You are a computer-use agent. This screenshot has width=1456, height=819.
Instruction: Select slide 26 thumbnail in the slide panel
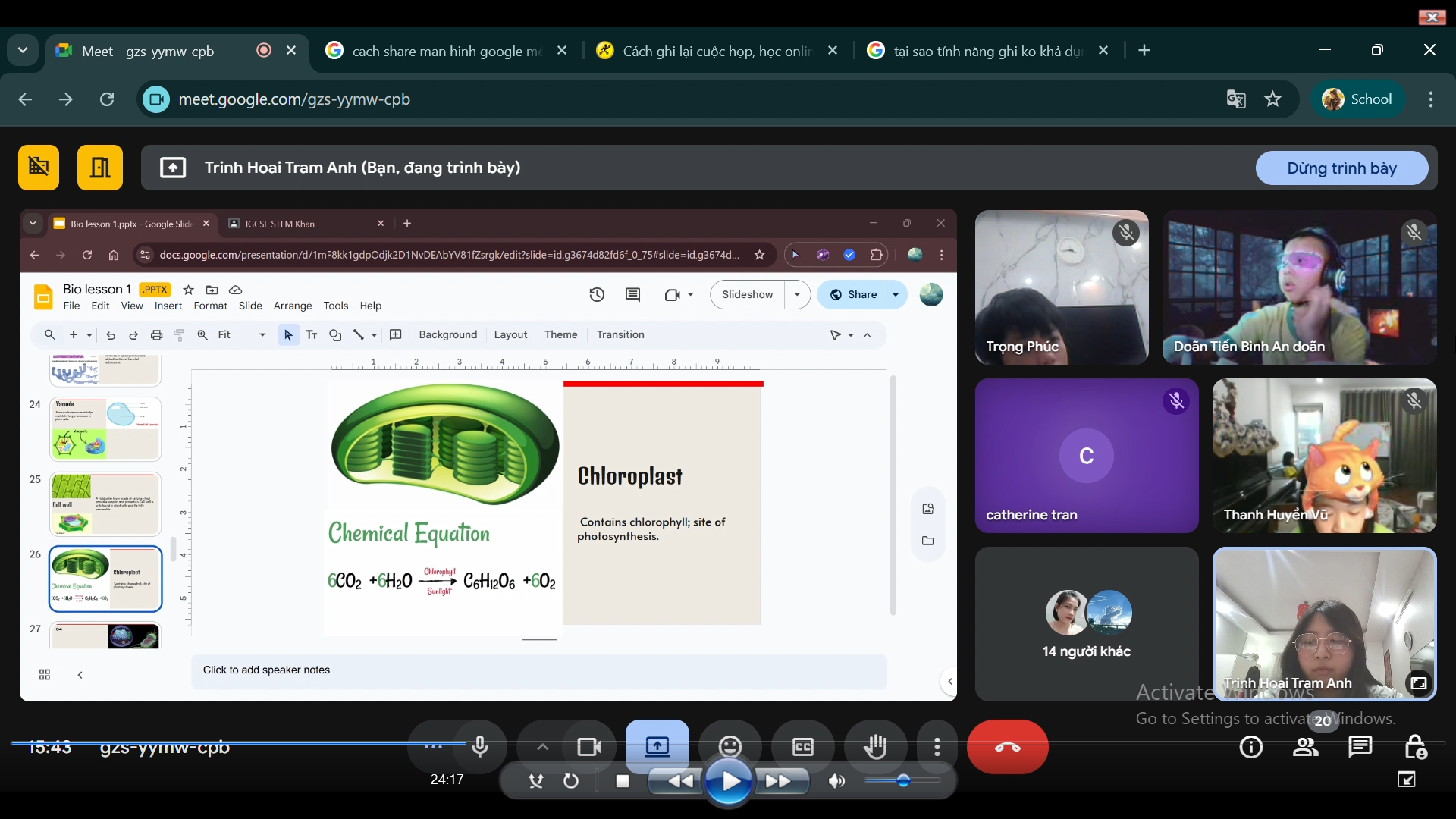pyautogui.click(x=105, y=579)
